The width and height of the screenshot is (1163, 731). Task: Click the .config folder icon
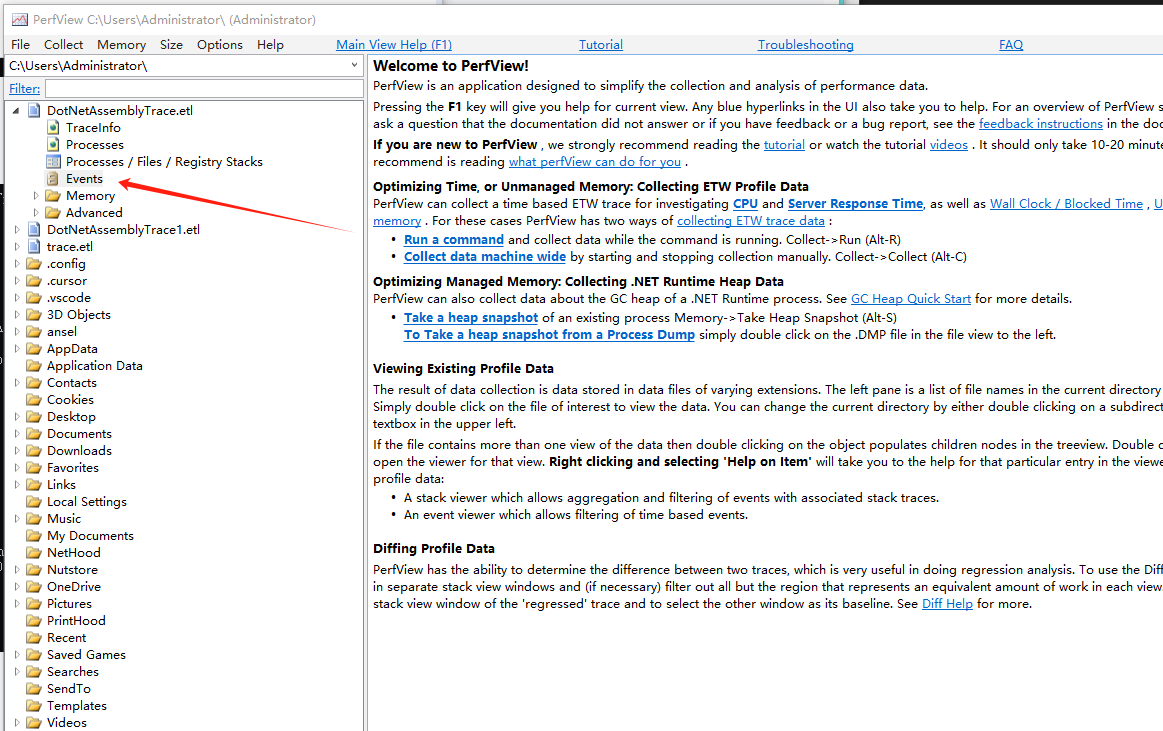[x=34, y=264]
